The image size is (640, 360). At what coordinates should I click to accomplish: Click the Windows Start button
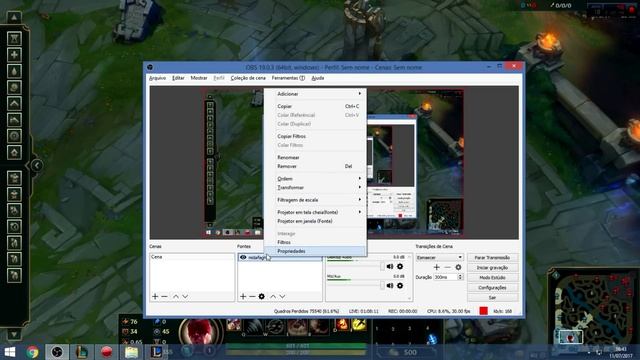point(9,352)
